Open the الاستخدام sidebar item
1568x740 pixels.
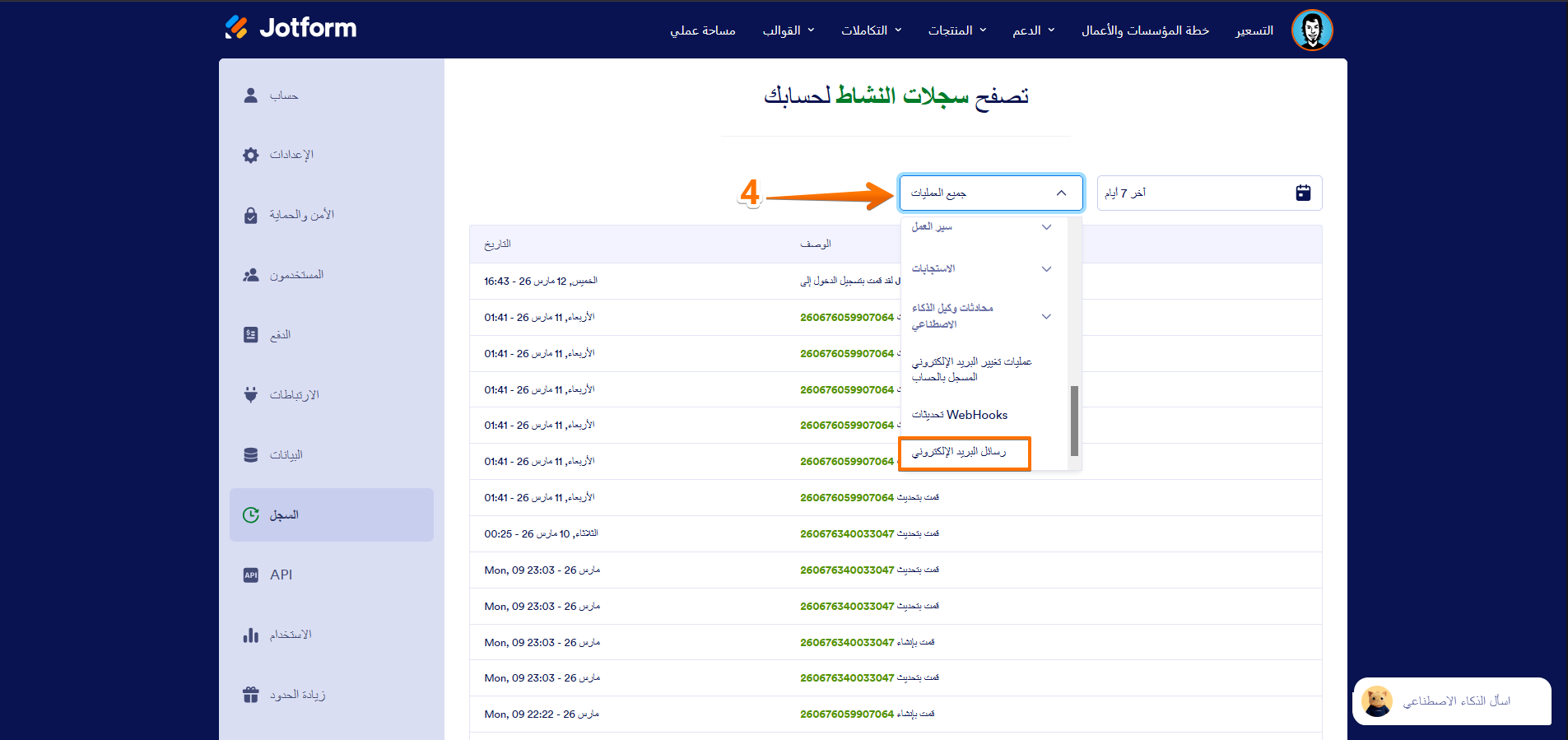(332, 635)
